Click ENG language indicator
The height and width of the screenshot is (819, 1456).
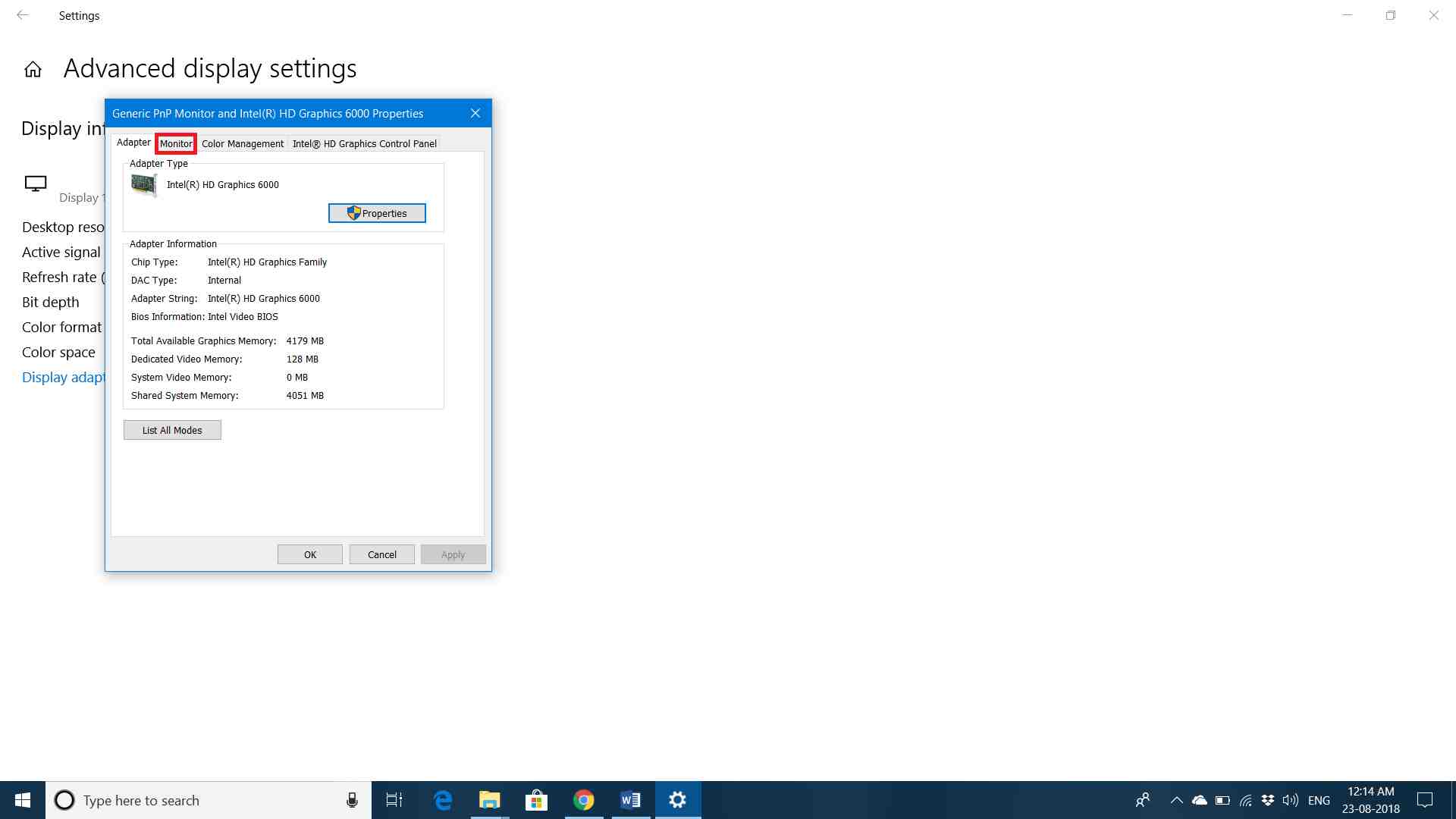1319,800
